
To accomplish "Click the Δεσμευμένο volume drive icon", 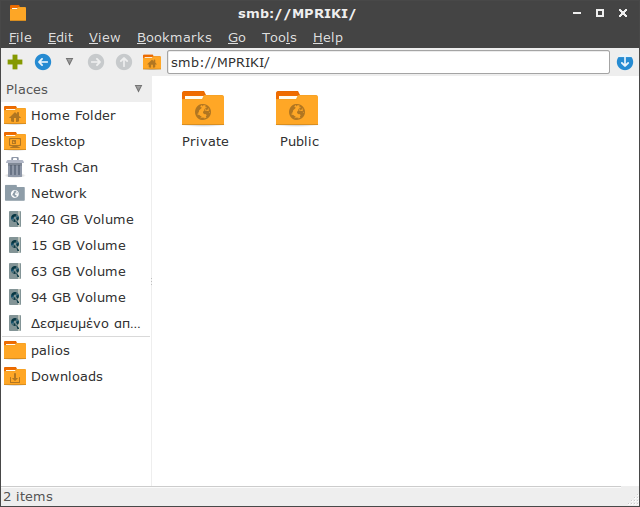I will click(15, 323).
